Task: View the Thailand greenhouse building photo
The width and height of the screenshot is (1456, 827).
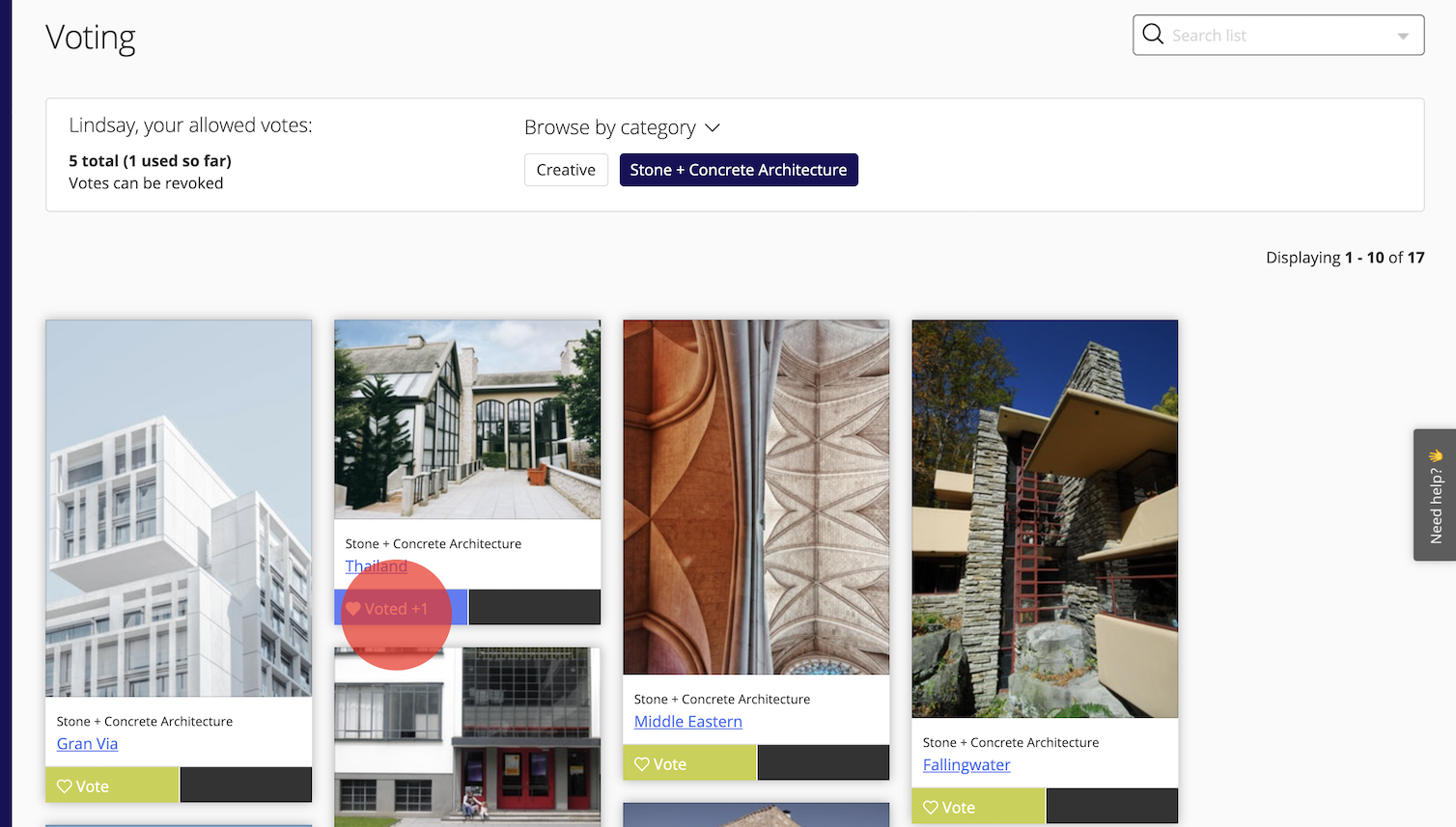Action: [467, 419]
